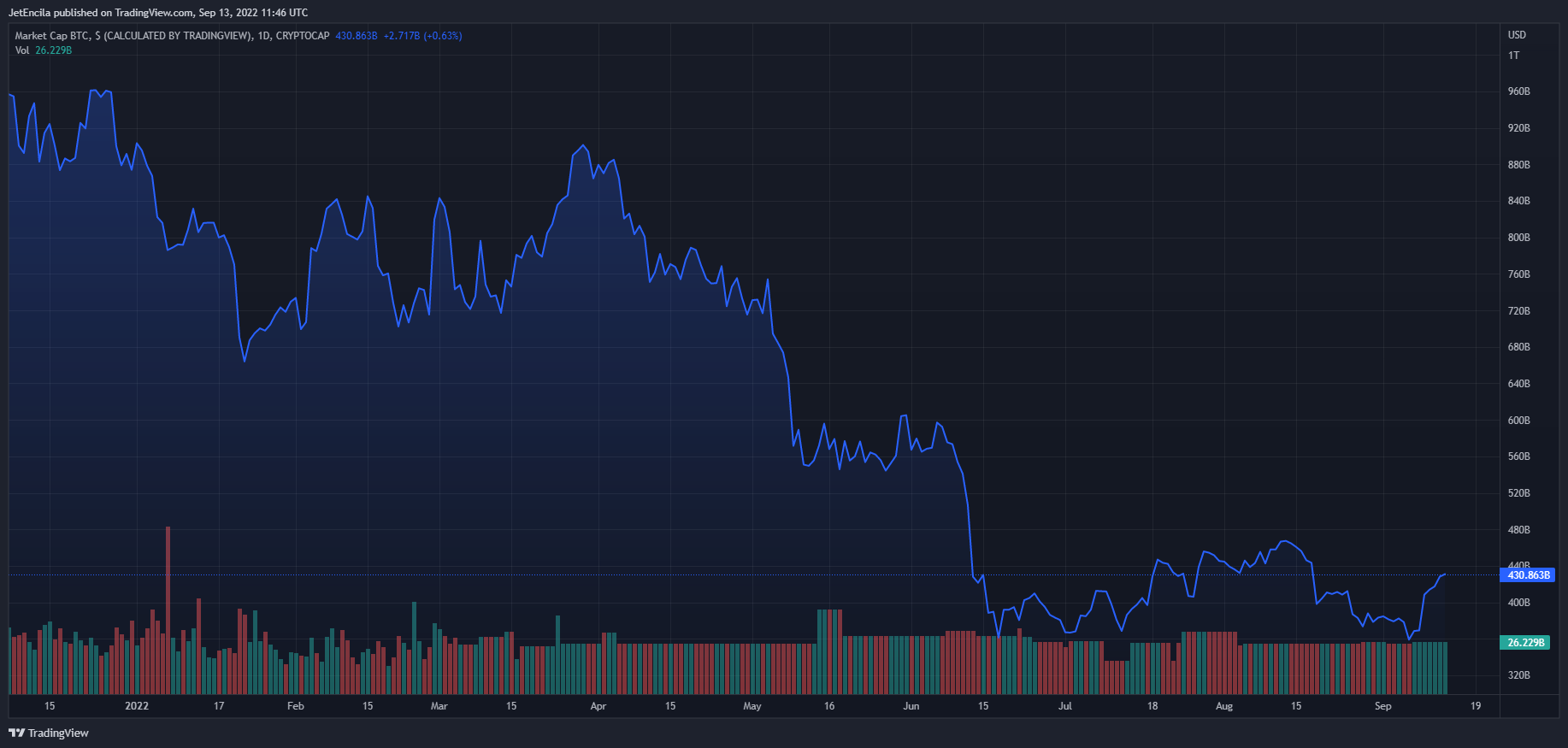This screenshot has width=1568, height=748.
Task: Click the '+2.717B (+0.63%)' change text
Action: pyautogui.click(x=423, y=36)
